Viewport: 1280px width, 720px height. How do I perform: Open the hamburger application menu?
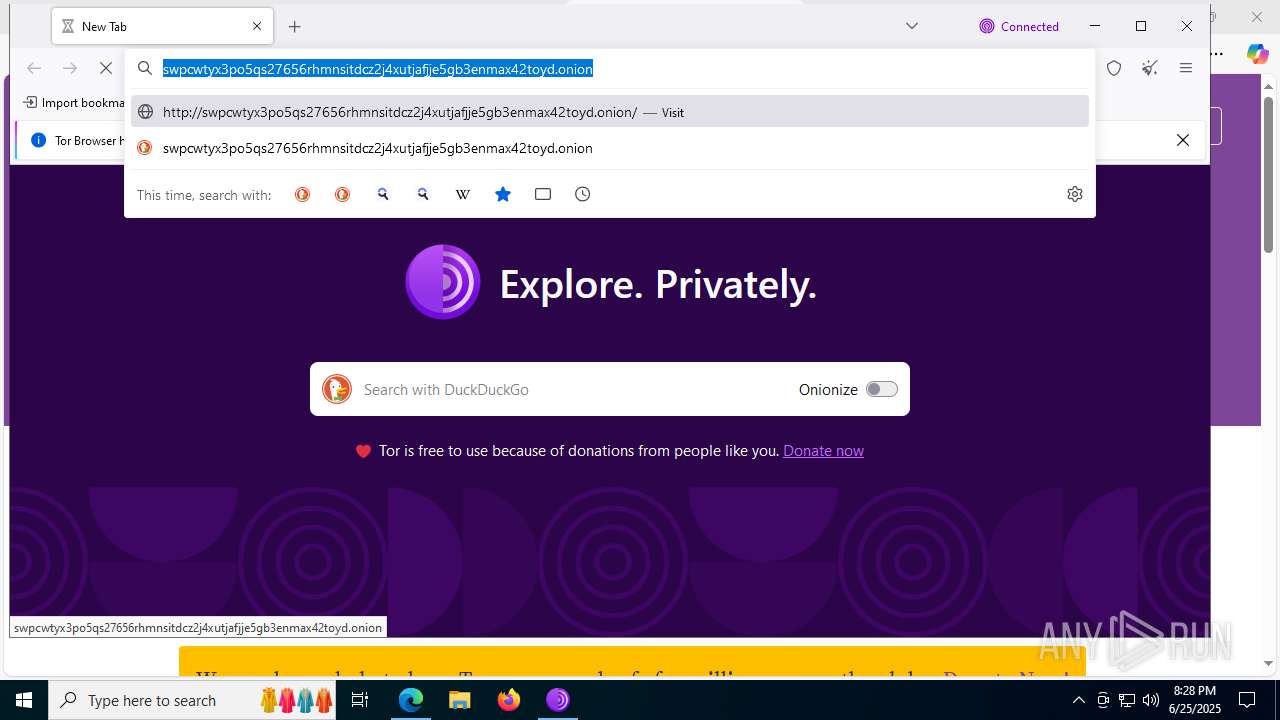pos(1186,68)
